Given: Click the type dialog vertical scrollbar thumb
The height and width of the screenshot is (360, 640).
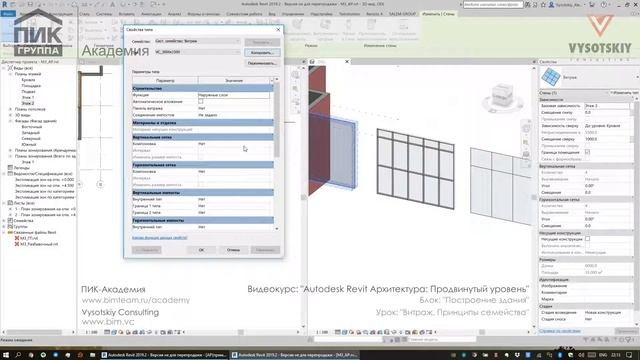Looking at the screenshot, I should click(277, 120).
